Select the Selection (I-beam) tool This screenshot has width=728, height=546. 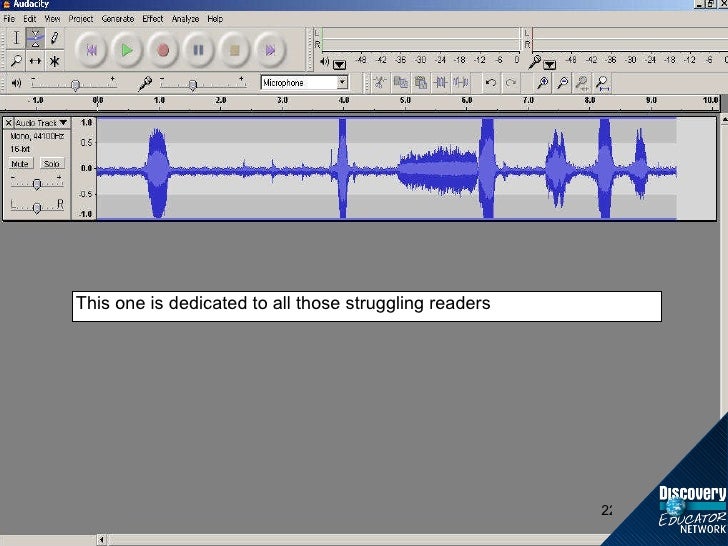coord(16,38)
